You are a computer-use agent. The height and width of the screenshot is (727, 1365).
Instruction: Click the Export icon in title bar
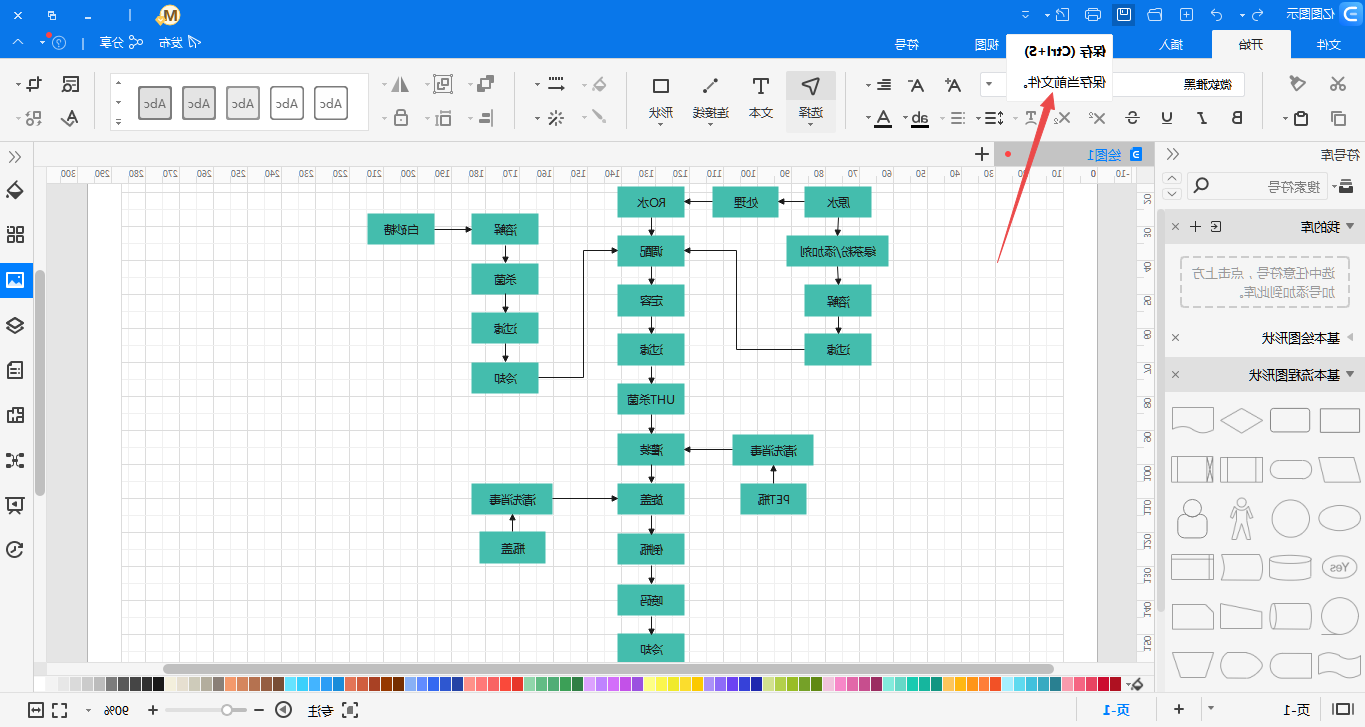[x=1062, y=14]
